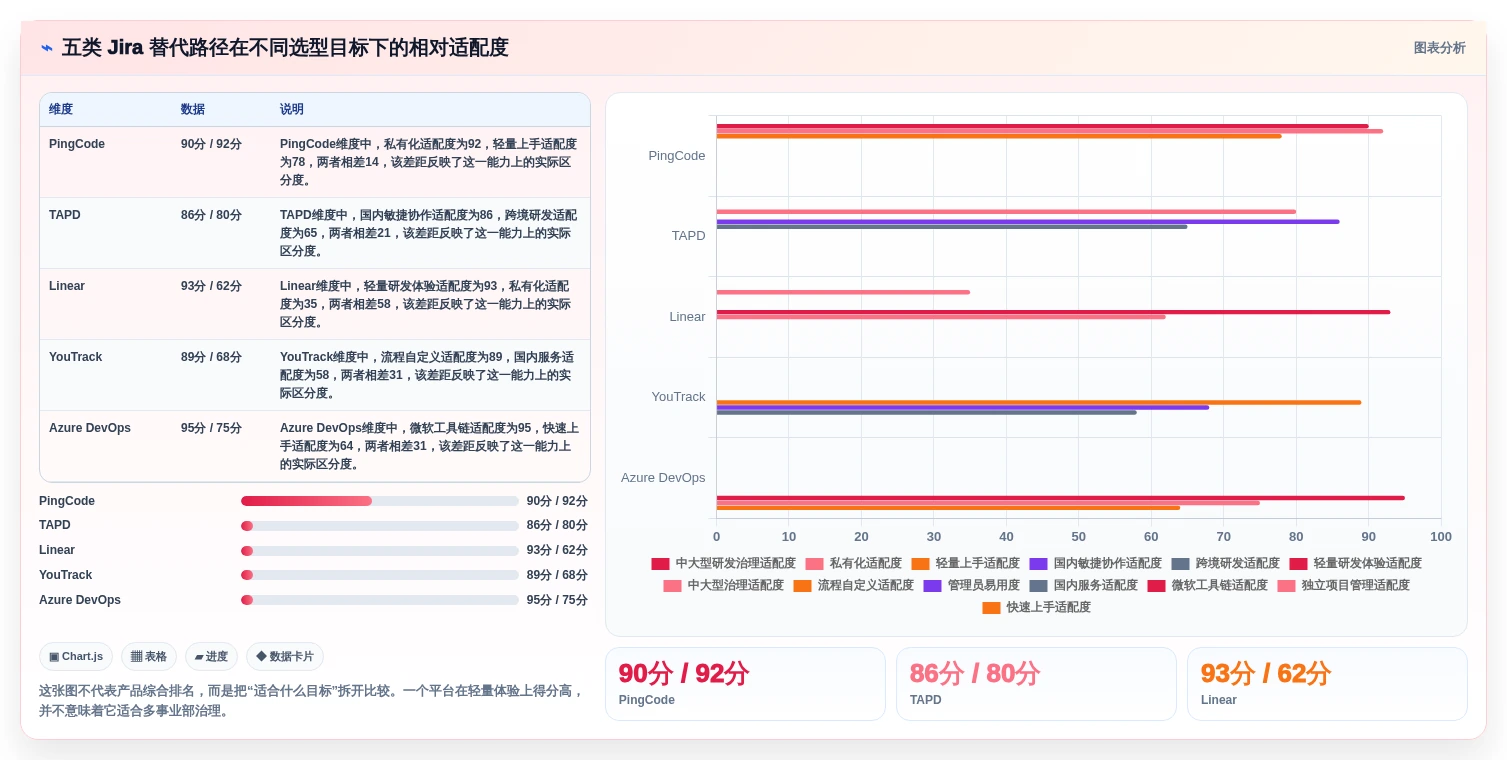Click the table cell reading 93分 / 62分

[x=211, y=286]
